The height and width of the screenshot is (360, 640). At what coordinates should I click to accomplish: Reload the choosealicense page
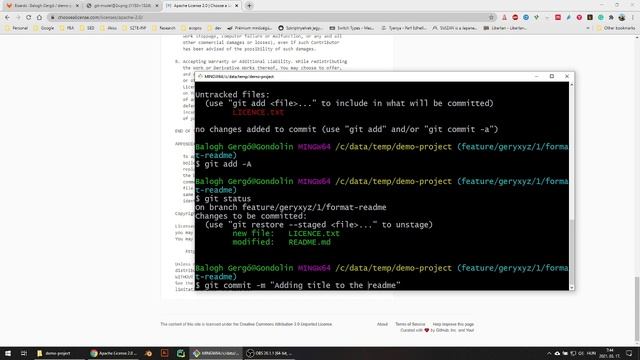(28, 18)
